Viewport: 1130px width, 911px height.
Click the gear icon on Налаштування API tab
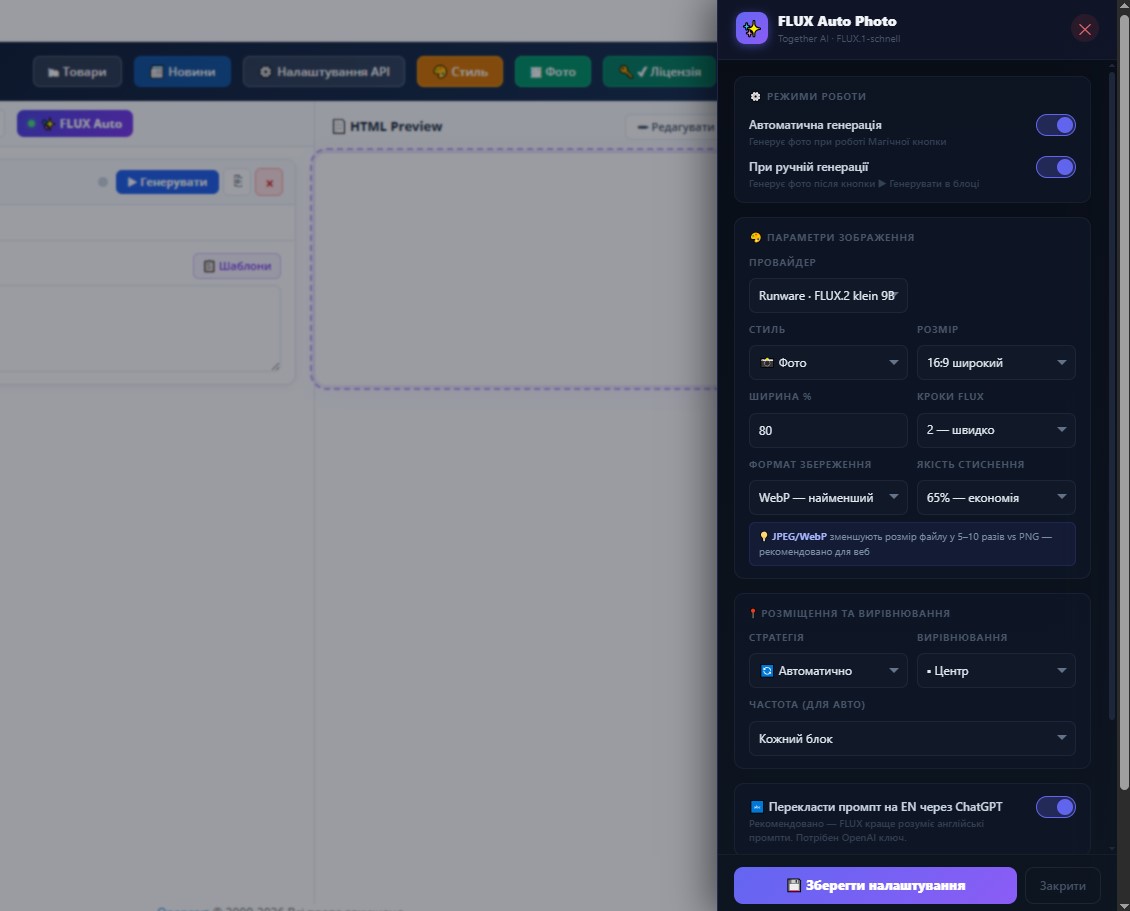(265, 71)
